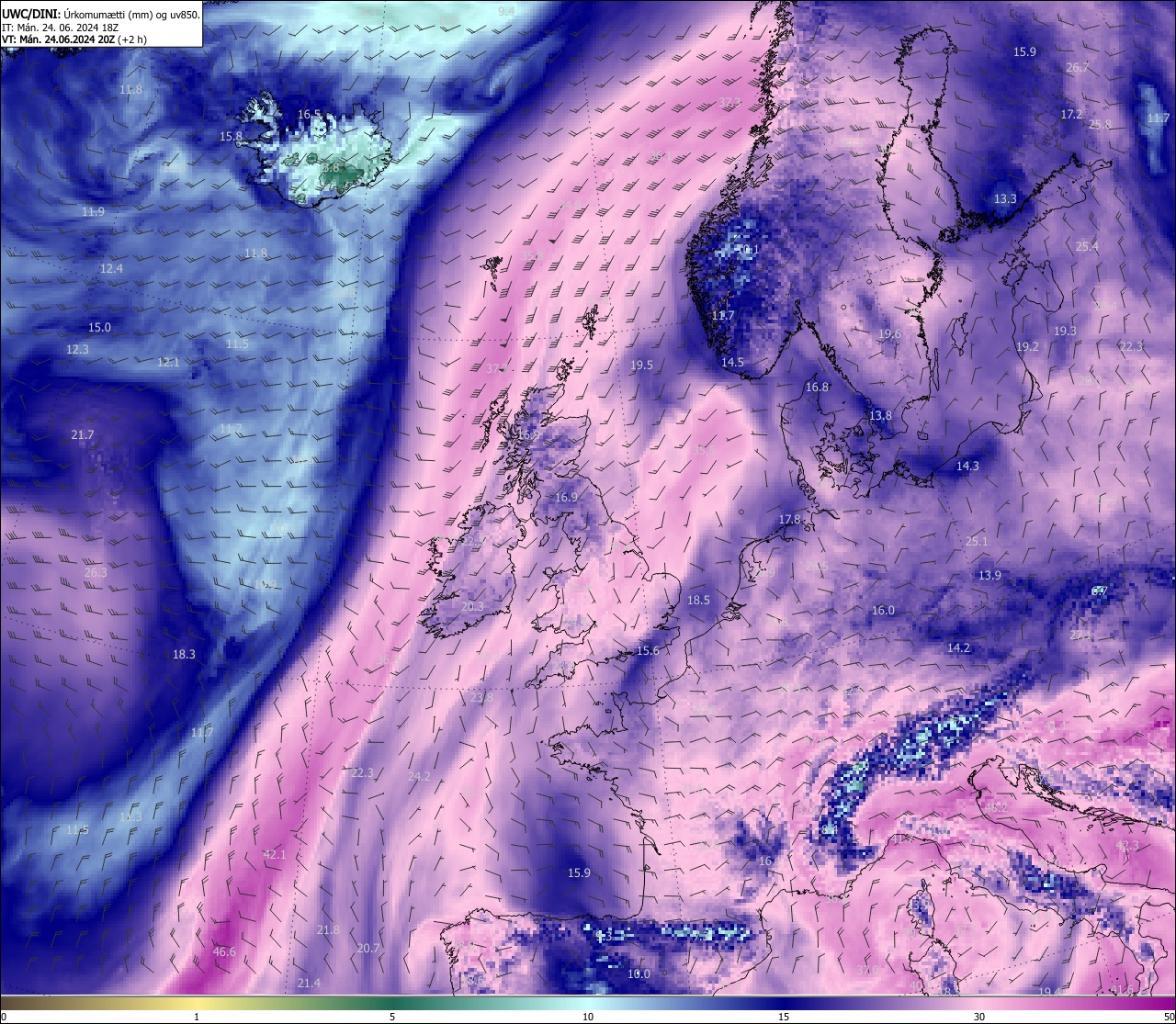Click the 46.6 value on the map

pos(224,951)
